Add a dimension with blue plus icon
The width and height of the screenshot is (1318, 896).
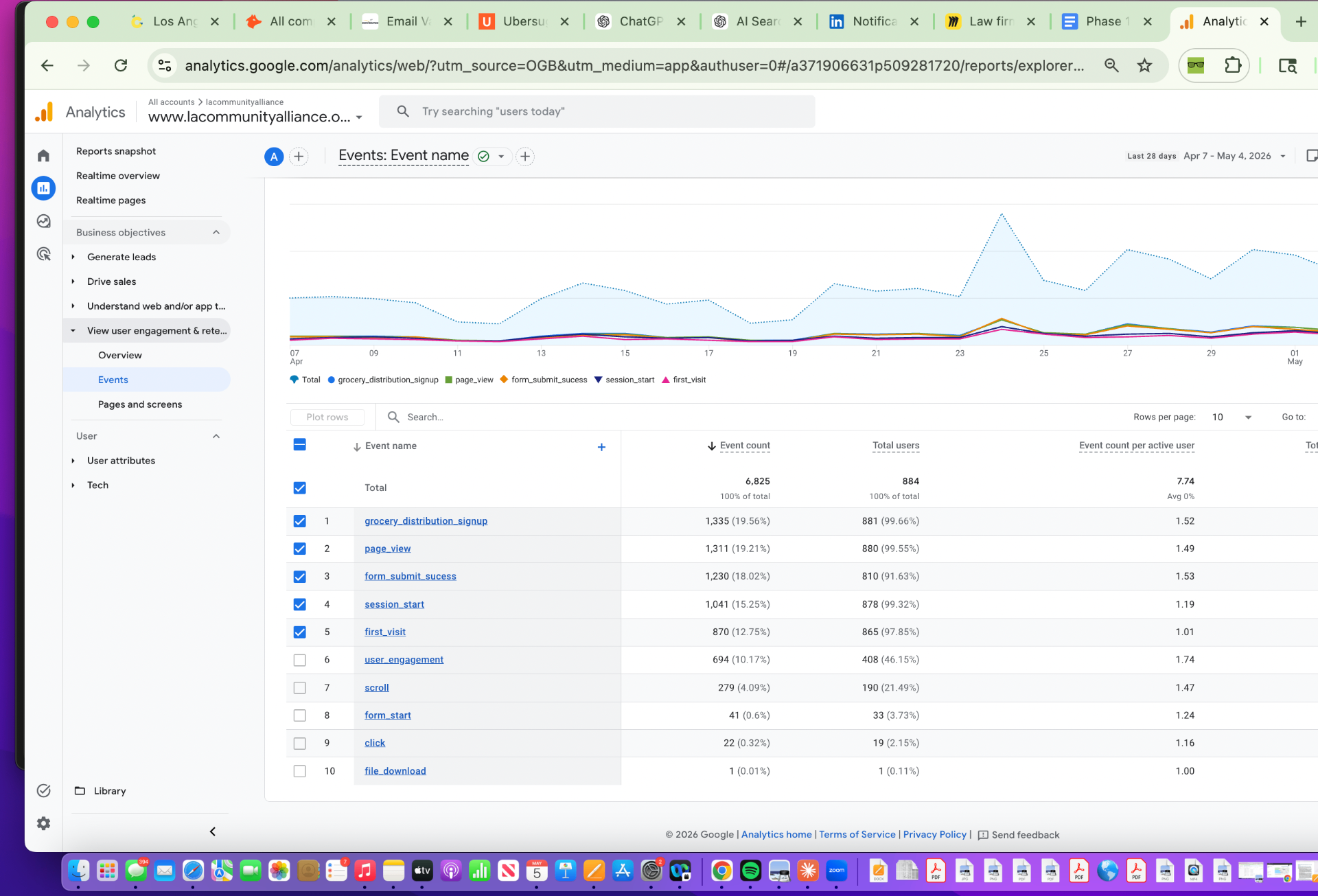pyautogui.click(x=601, y=447)
